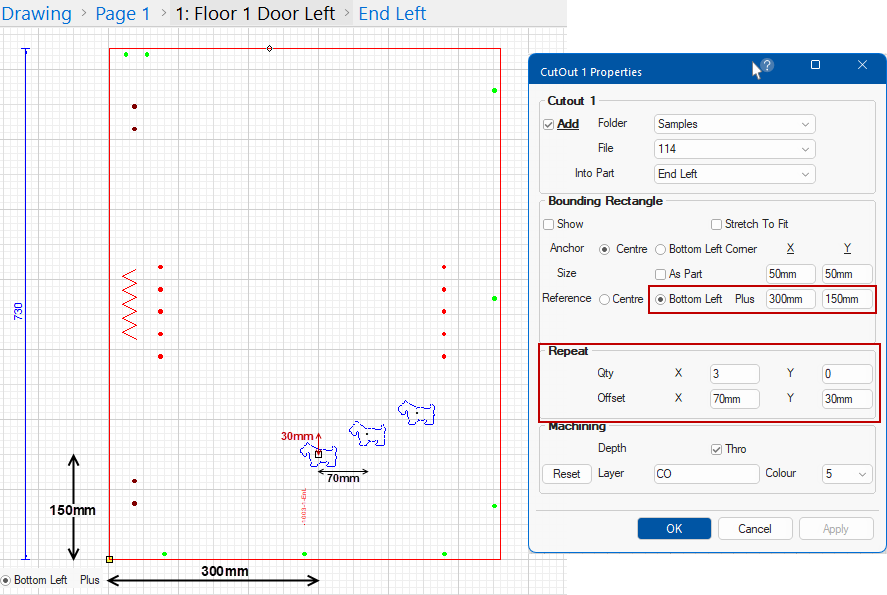Click the Offset Y field showing 30mm
Screen dimensions: 887x595
coord(847,399)
